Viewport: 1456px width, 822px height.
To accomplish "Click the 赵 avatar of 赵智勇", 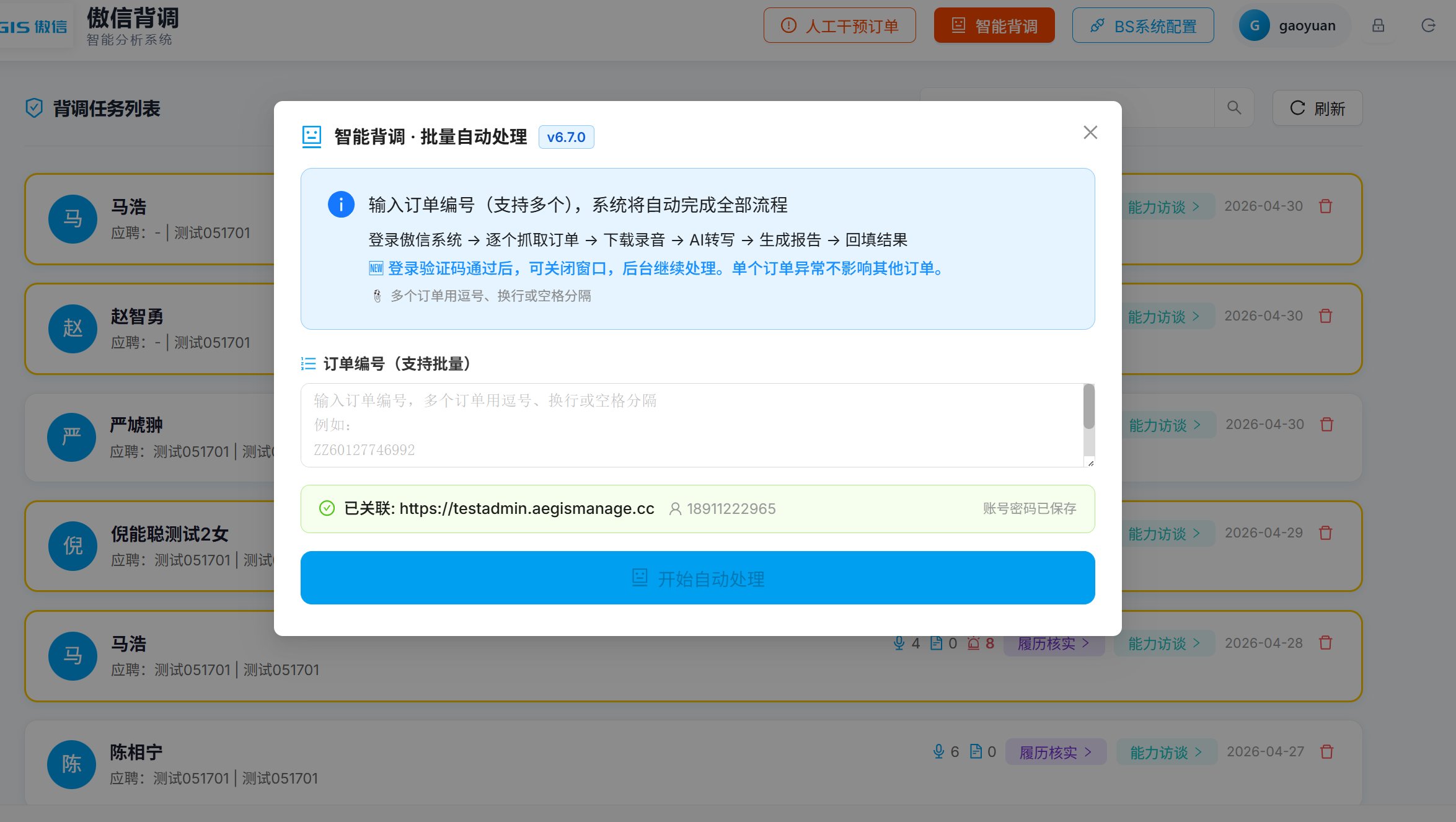I will (73, 329).
